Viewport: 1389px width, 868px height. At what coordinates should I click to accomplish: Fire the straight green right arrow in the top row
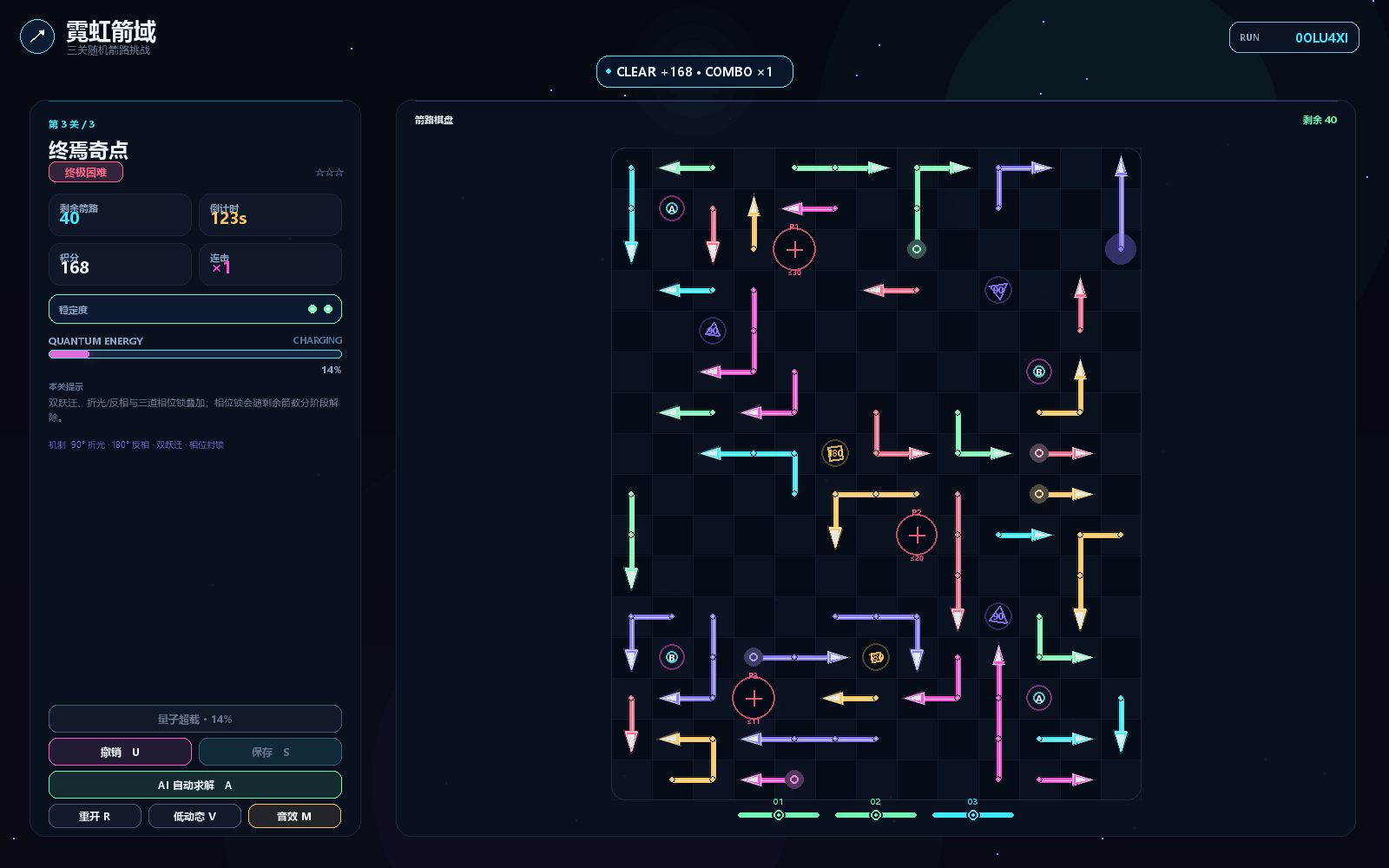tap(840, 168)
